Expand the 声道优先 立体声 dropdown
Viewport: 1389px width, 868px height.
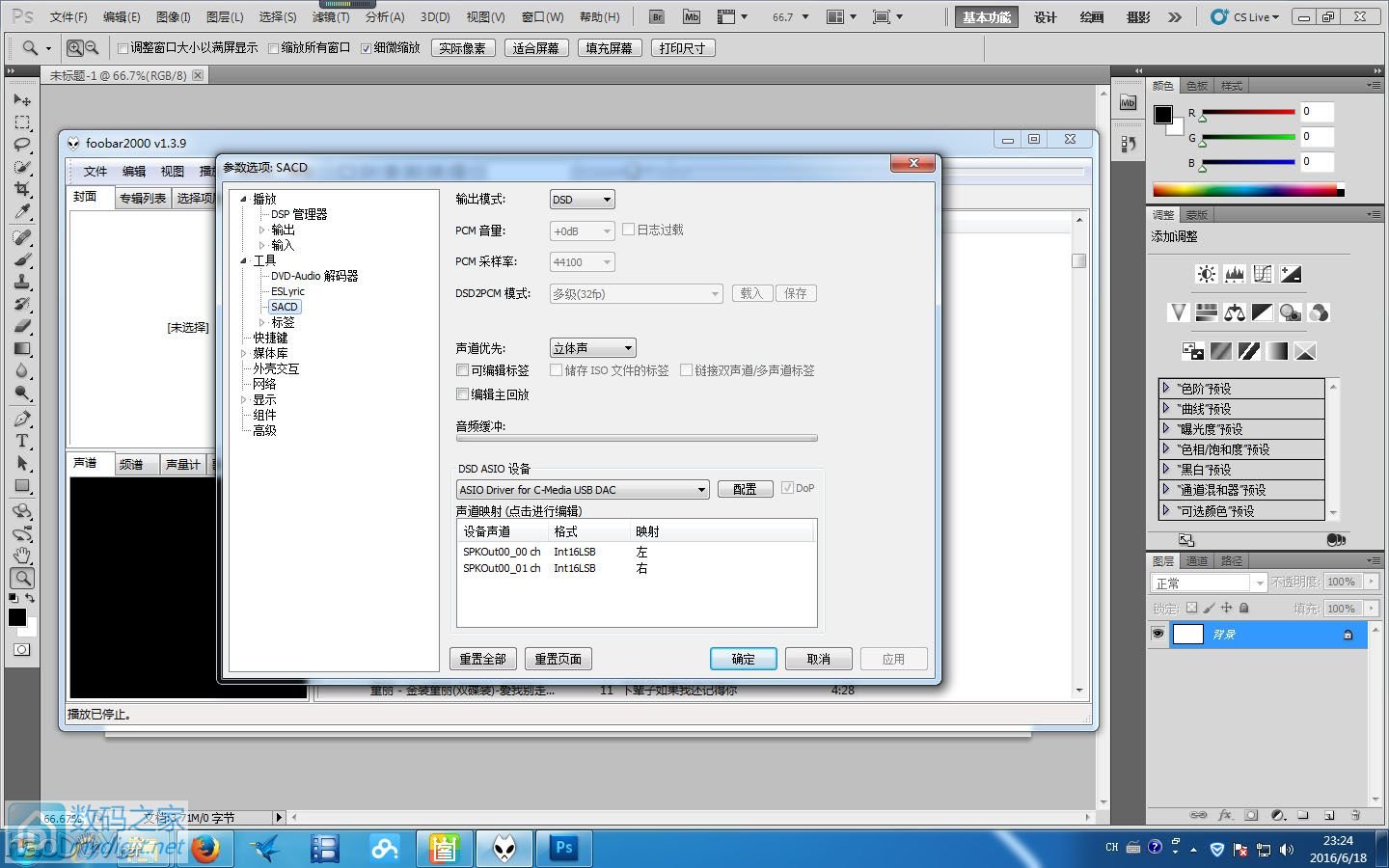pos(592,348)
